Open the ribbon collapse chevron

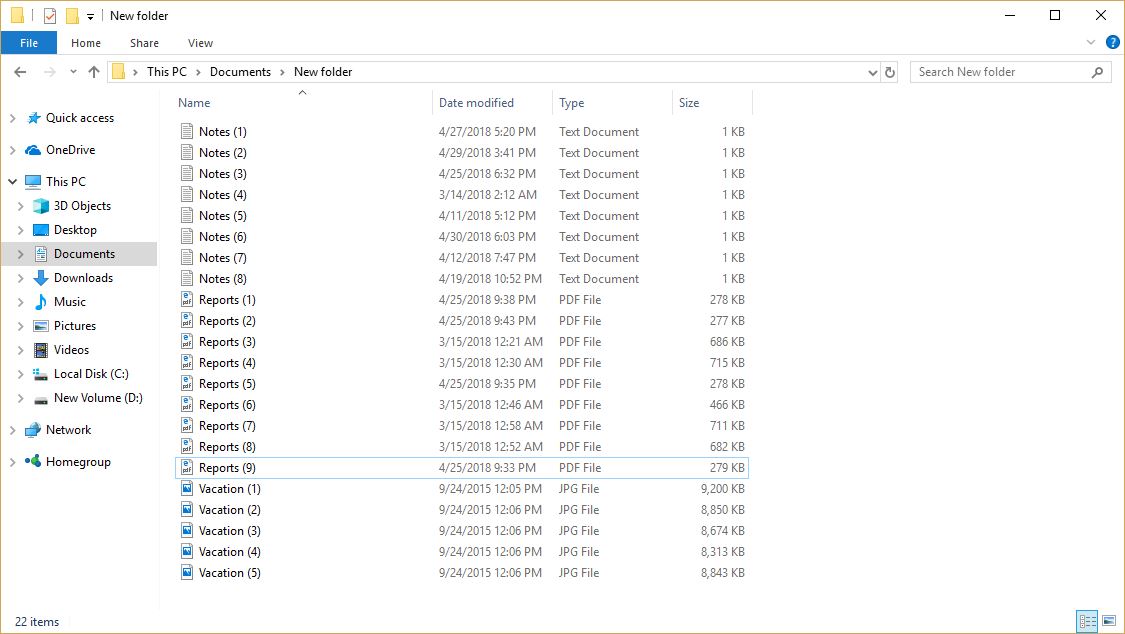(1091, 42)
